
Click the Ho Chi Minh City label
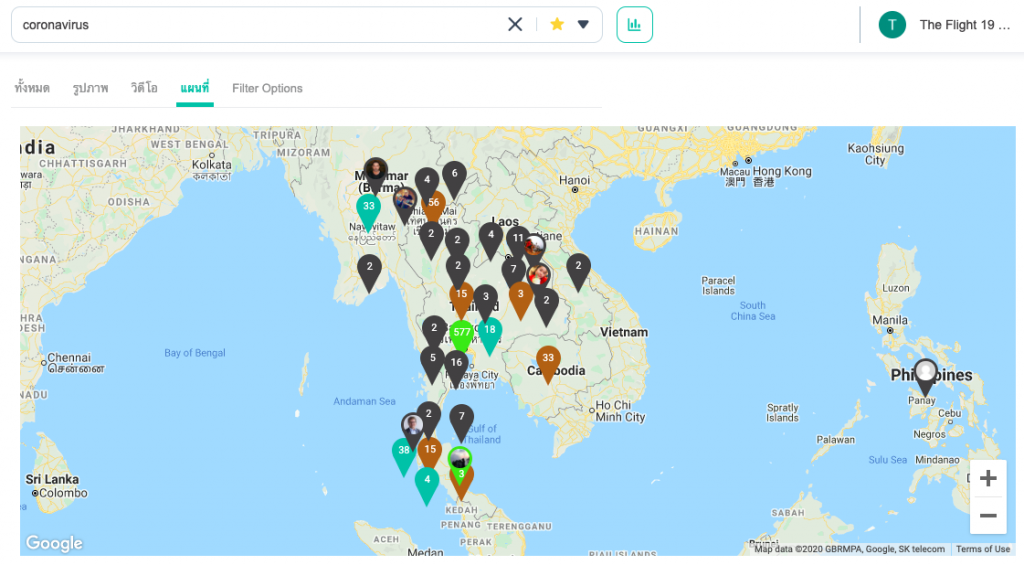[x=620, y=411]
